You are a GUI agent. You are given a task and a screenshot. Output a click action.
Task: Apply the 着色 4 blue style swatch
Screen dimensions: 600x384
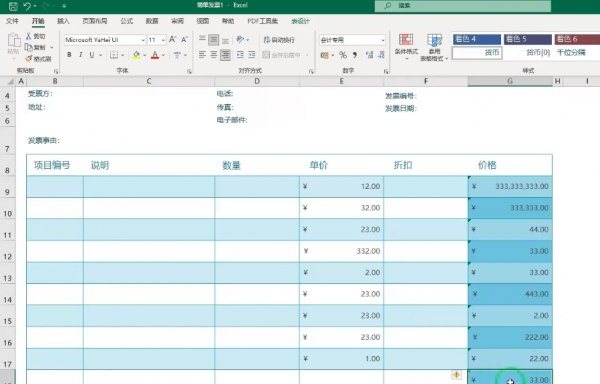477,39
